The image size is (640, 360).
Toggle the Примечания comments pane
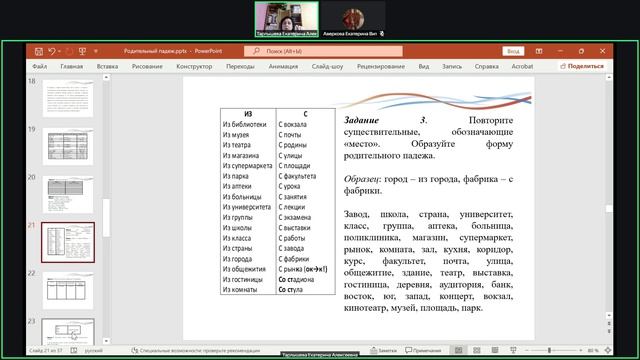click(423, 350)
